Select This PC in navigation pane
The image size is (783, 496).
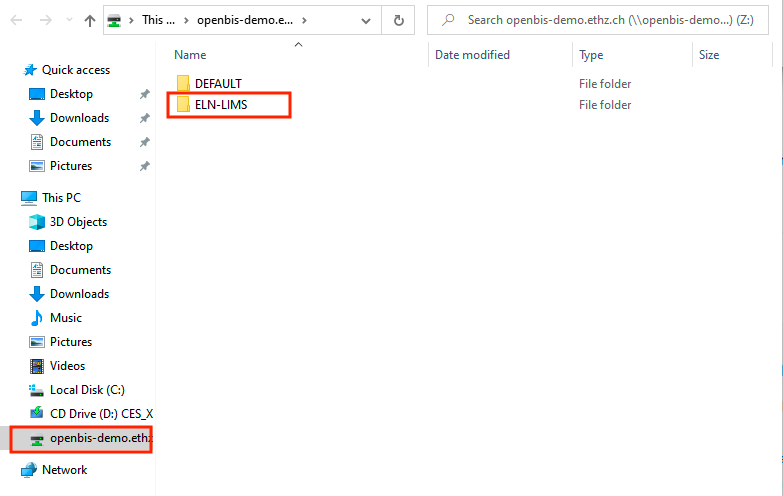point(61,198)
